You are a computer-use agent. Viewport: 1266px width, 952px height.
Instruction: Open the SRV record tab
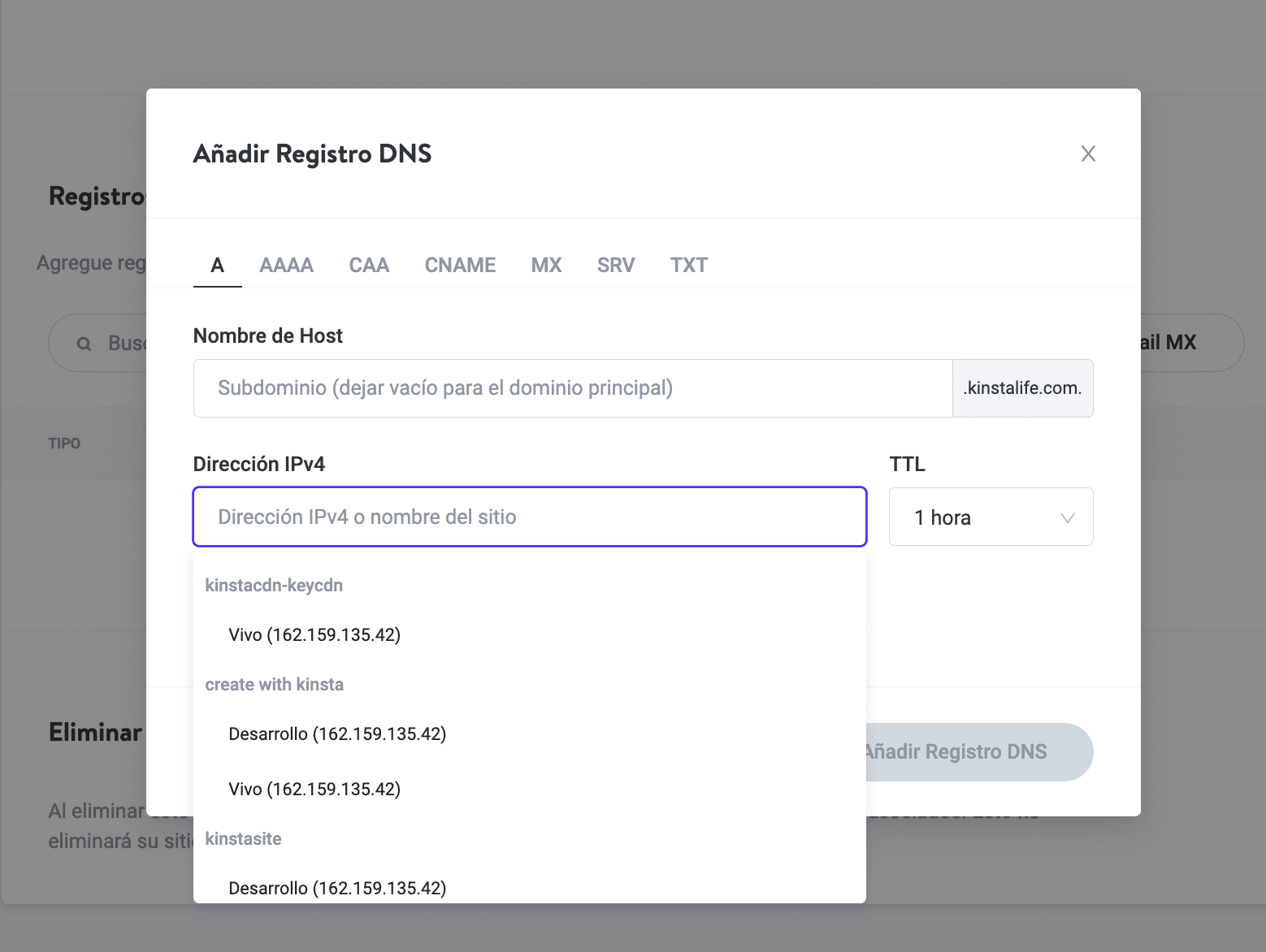tap(615, 265)
